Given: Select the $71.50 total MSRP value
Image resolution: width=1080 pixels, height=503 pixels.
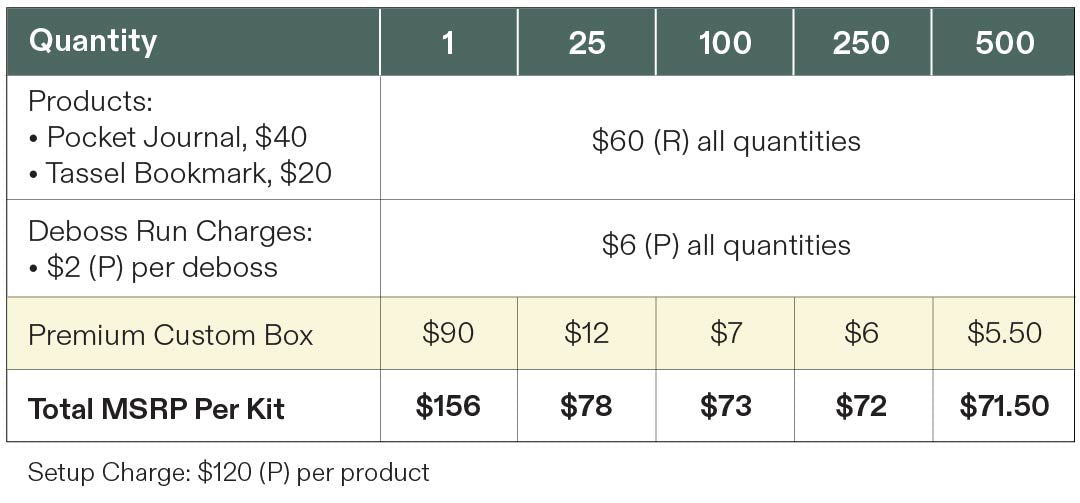Looking at the screenshot, I should pos(1004,406).
